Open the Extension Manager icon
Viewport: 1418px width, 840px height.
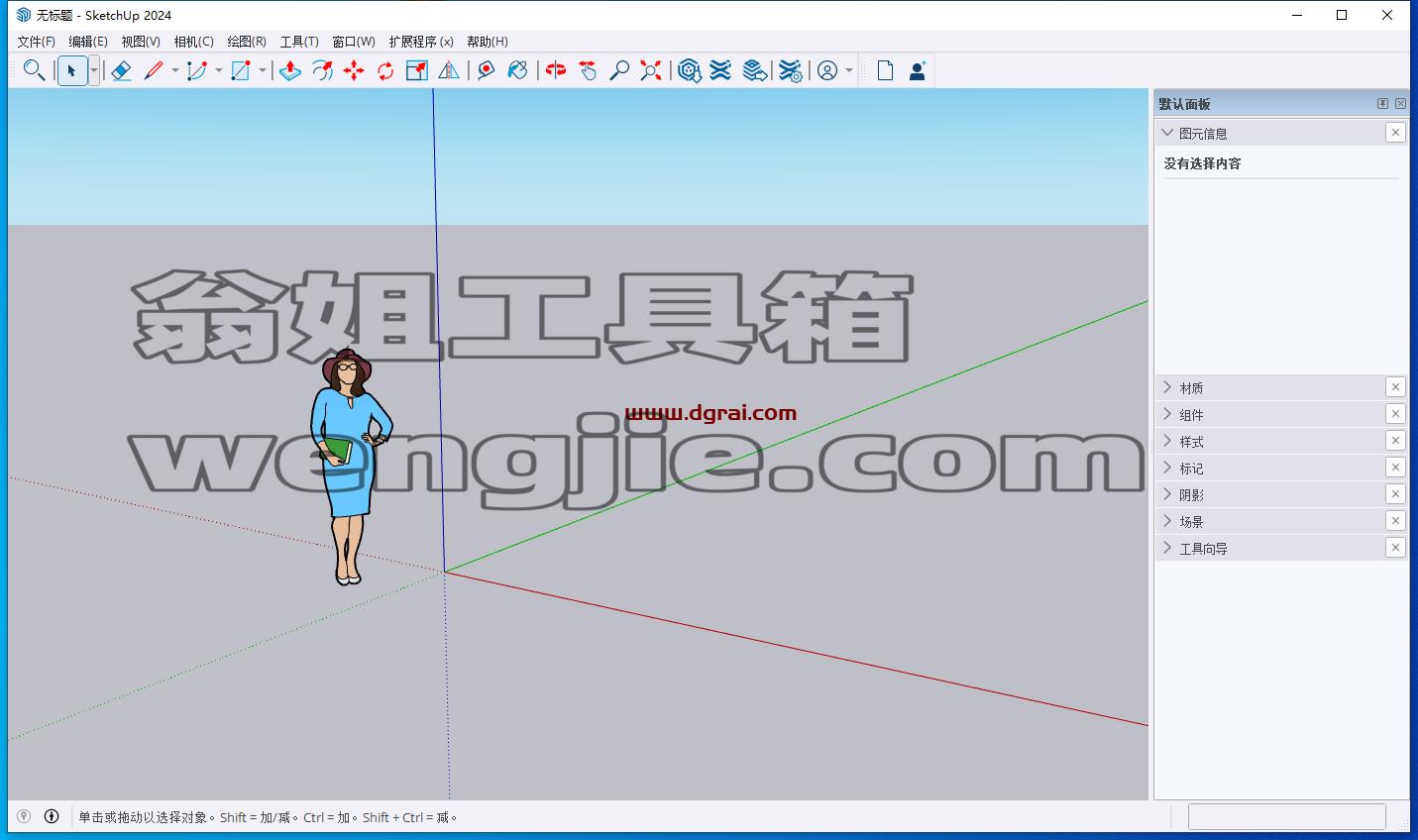point(790,70)
